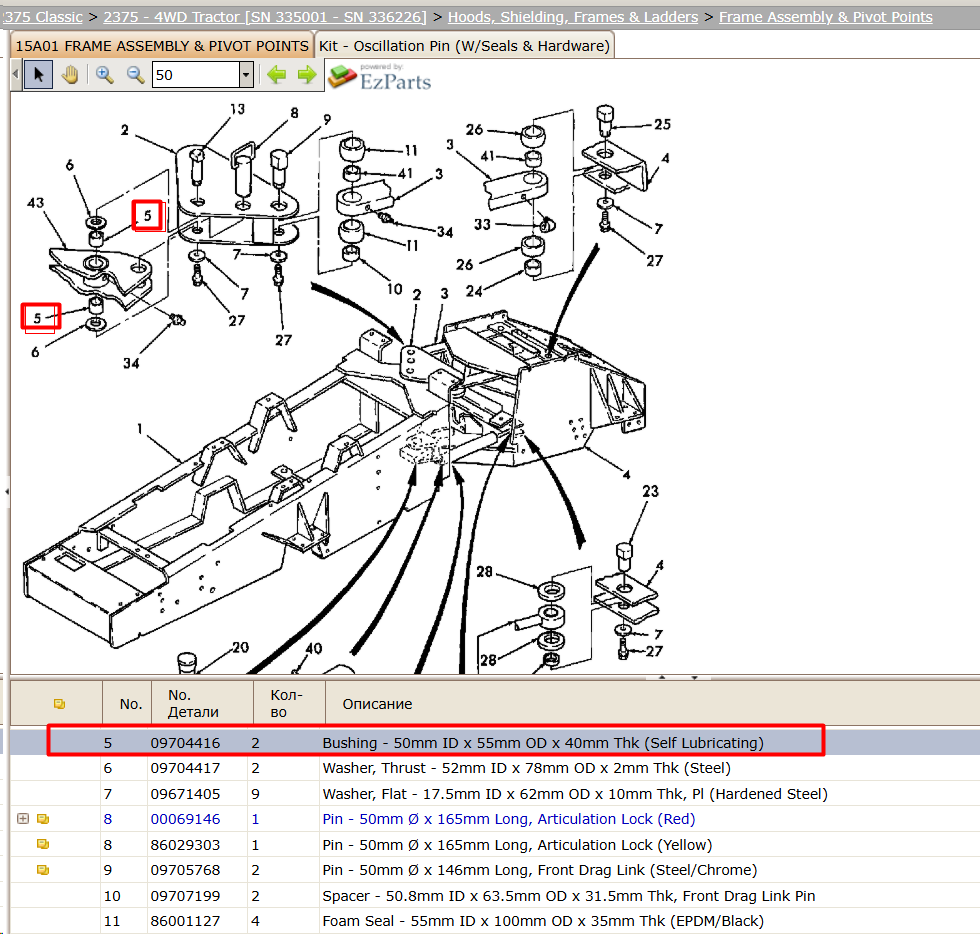Viewport: 980px width, 934px height.
Task: Click the zoom out magnifier
Action: [135, 75]
